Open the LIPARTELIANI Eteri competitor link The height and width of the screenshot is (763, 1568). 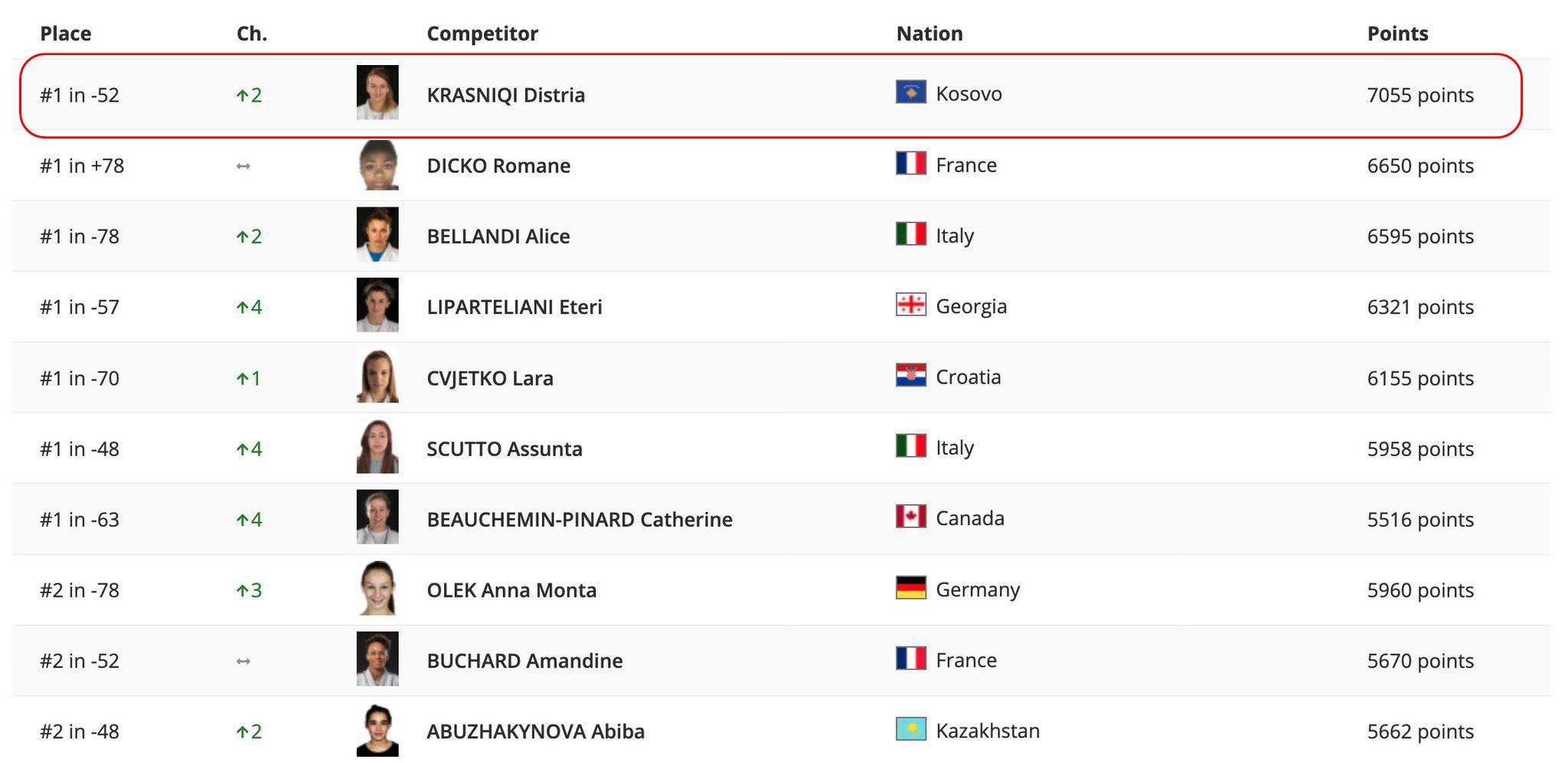click(514, 307)
